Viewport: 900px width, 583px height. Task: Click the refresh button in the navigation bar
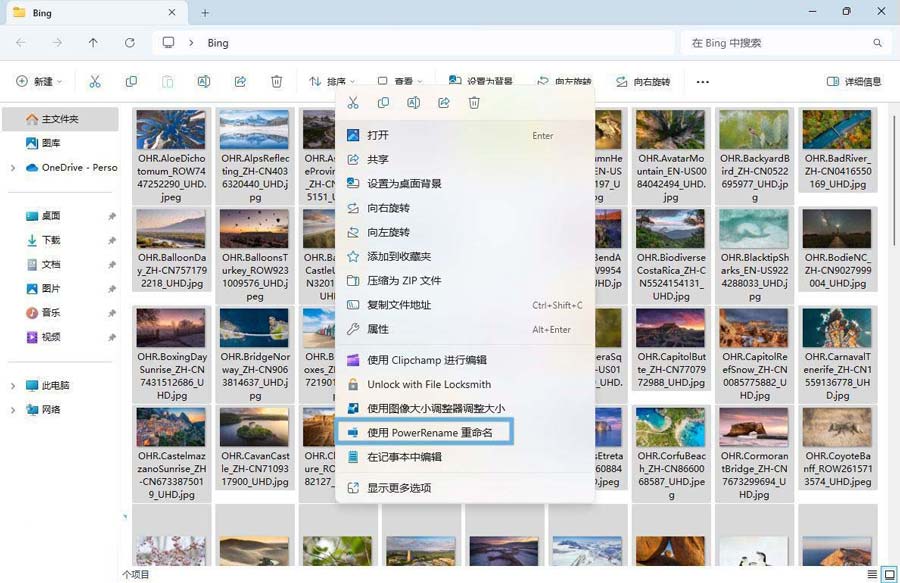coord(129,43)
